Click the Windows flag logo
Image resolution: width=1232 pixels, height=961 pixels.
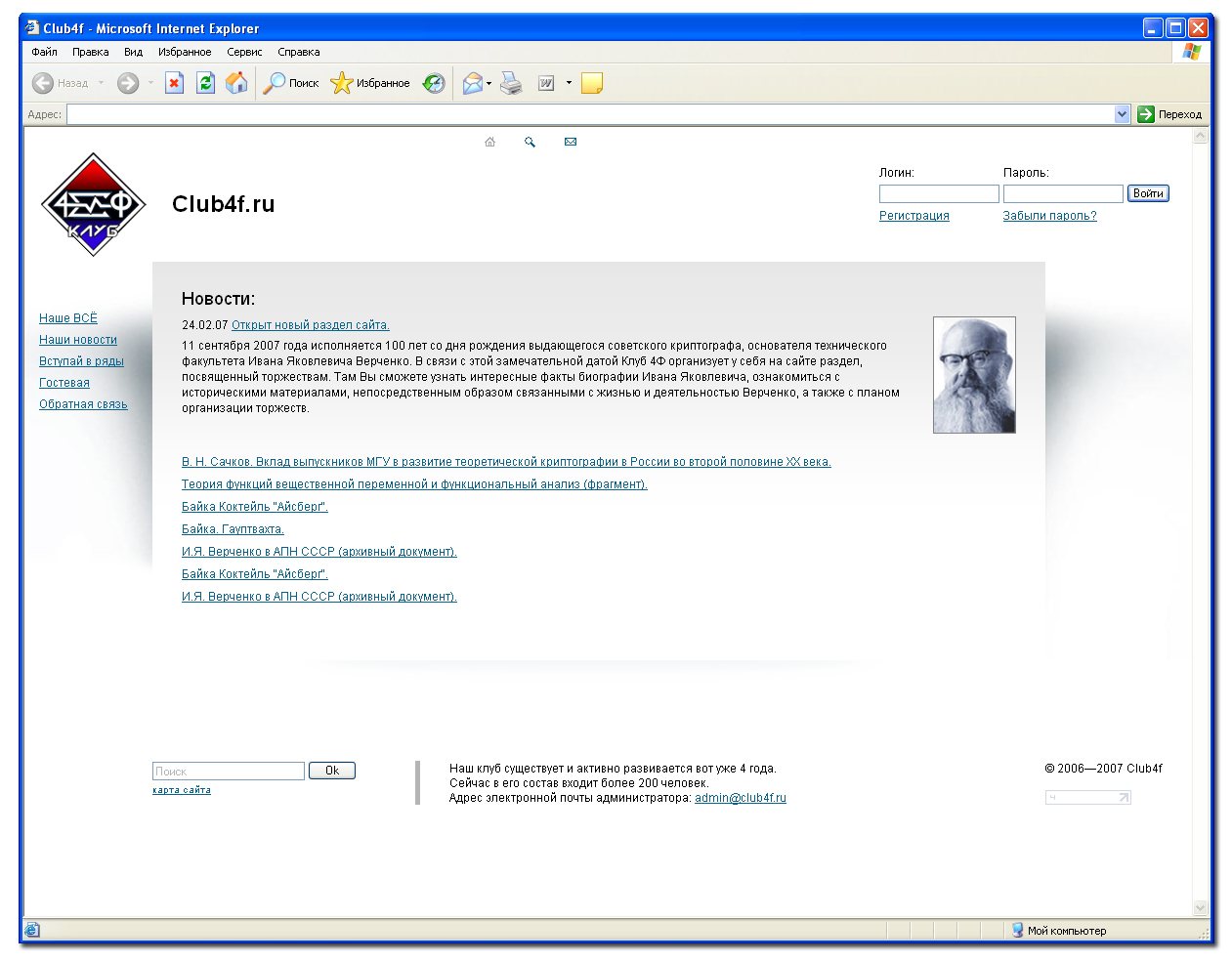click(x=1191, y=52)
